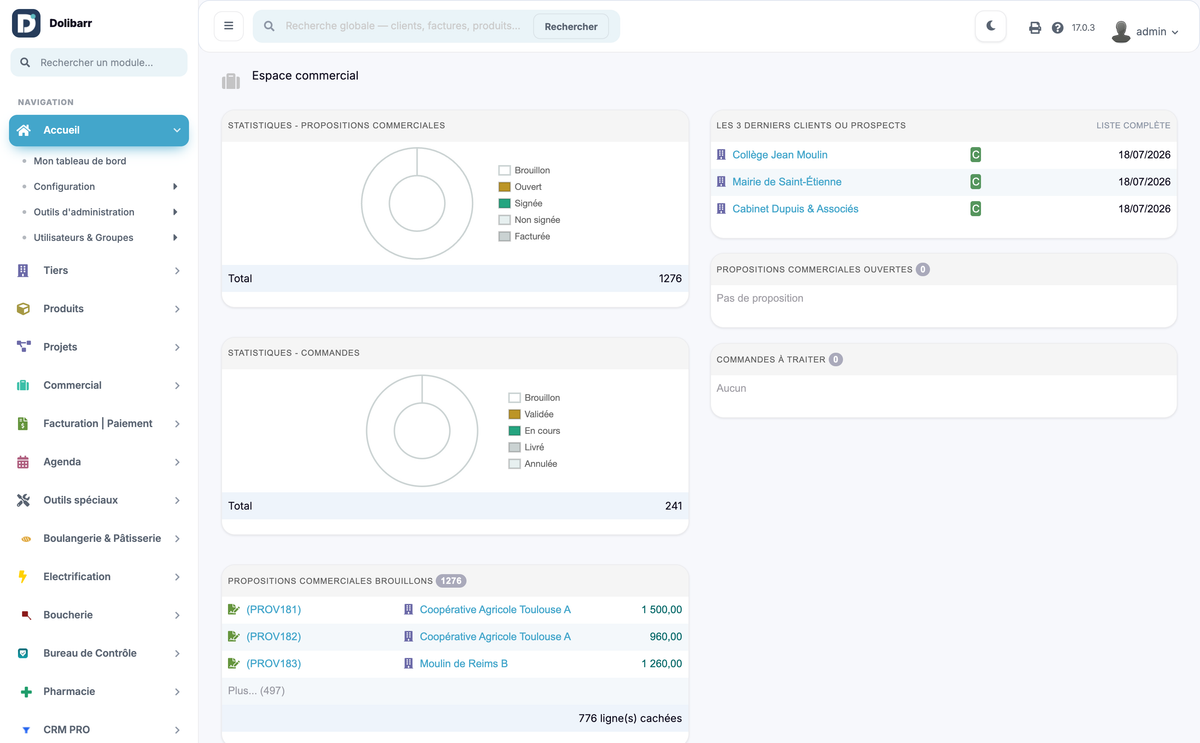Expand the Tiers menu chevron

pos(177,271)
